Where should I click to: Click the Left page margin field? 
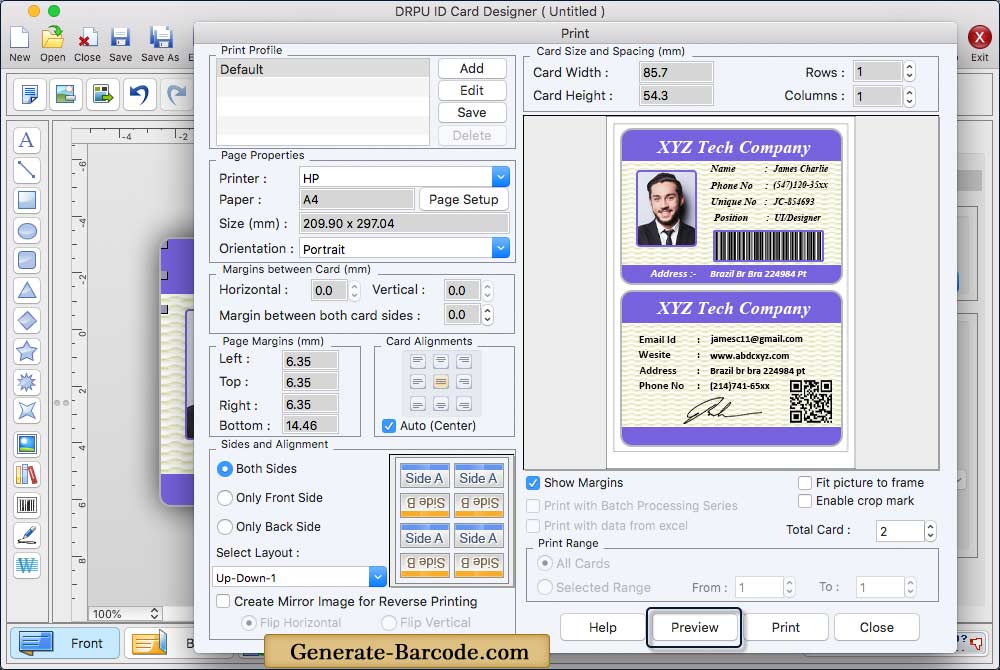tap(310, 361)
